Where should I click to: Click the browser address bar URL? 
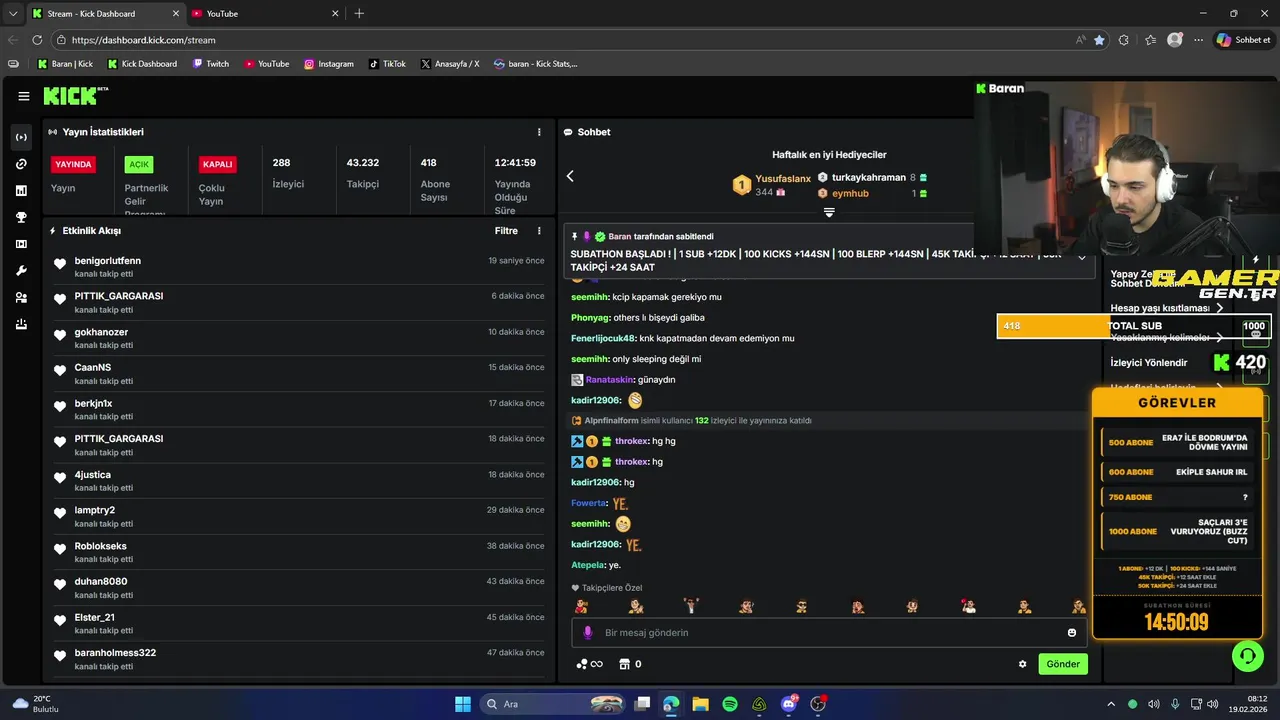click(x=144, y=40)
